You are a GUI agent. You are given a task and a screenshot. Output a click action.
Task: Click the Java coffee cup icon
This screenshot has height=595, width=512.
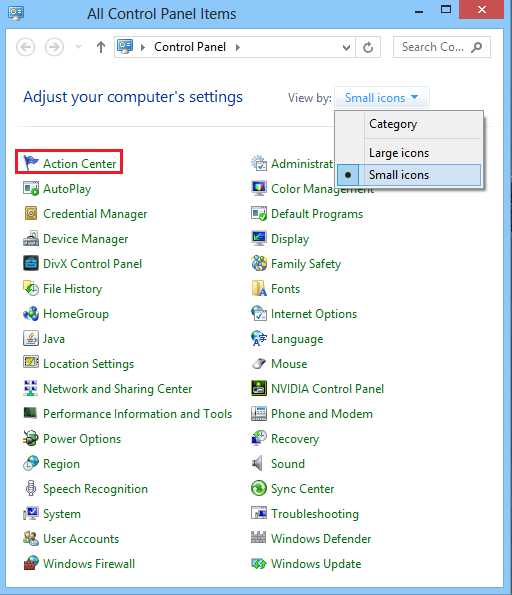30,338
